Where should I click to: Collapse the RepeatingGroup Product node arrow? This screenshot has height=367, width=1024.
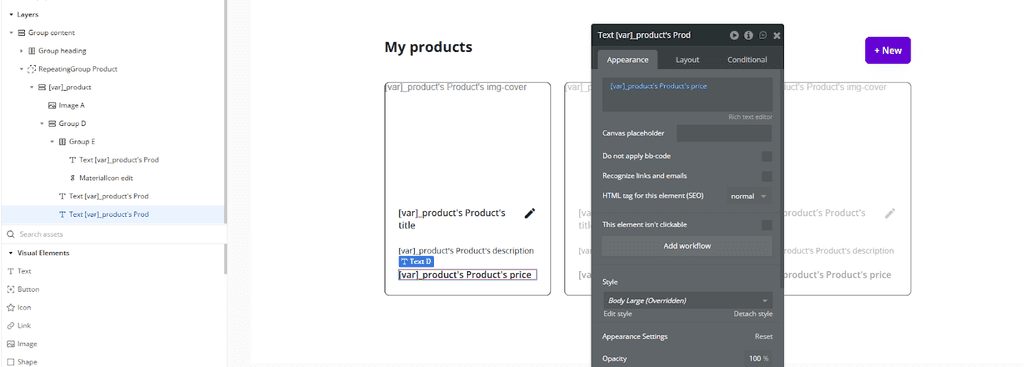pyautogui.click(x=22, y=69)
